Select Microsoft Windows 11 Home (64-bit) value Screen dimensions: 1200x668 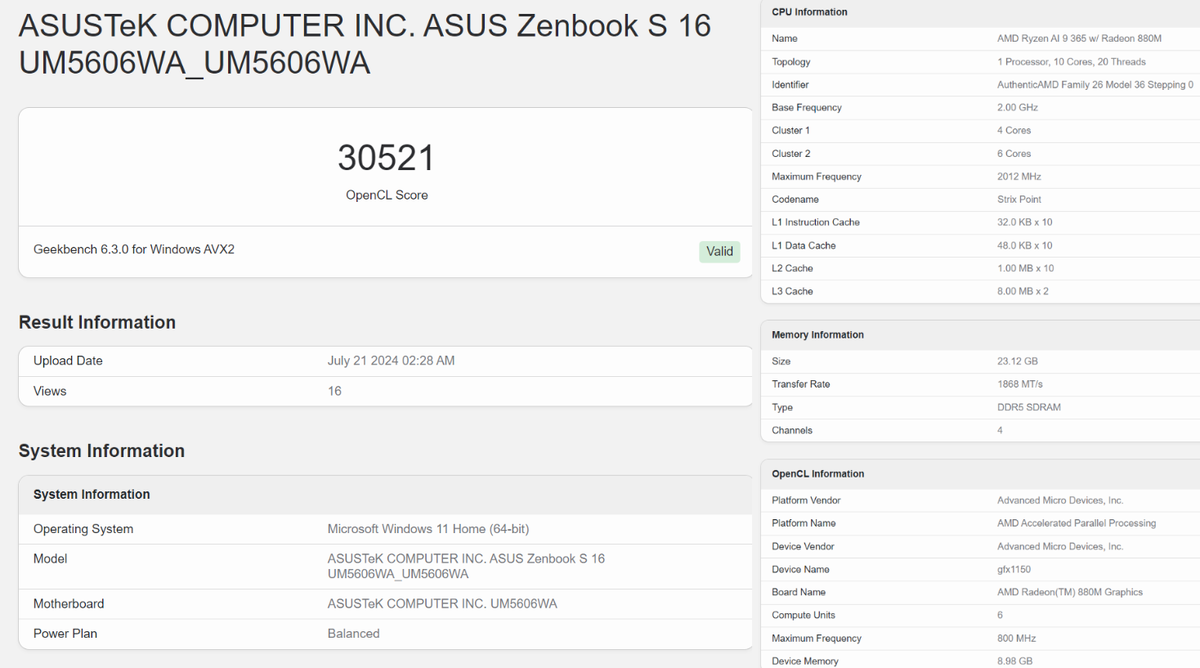tap(428, 529)
